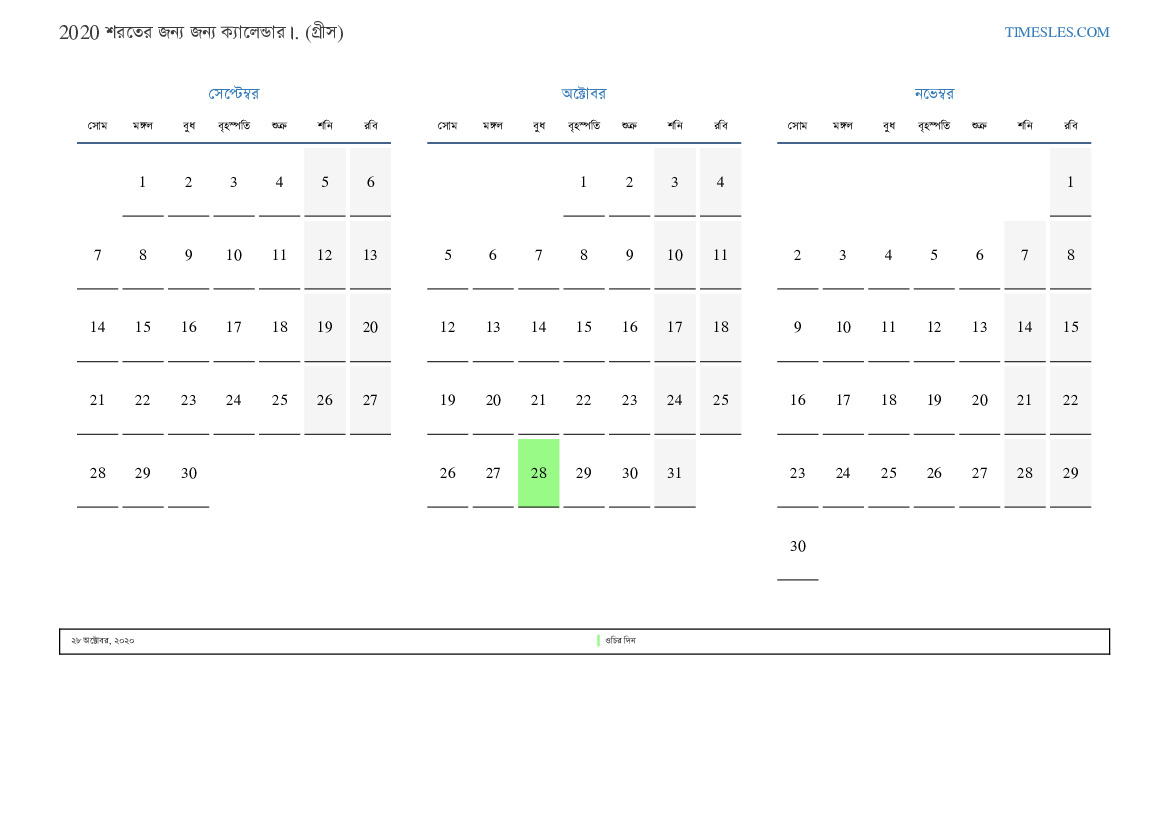Viewport: 1169px width, 827px height.
Task: Click the অক্টোবর month heading
Action: pos(583,94)
